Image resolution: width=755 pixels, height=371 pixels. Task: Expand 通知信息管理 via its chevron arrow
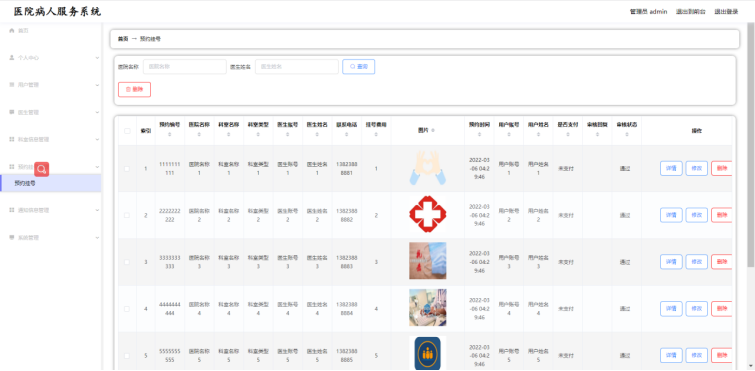(x=97, y=210)
